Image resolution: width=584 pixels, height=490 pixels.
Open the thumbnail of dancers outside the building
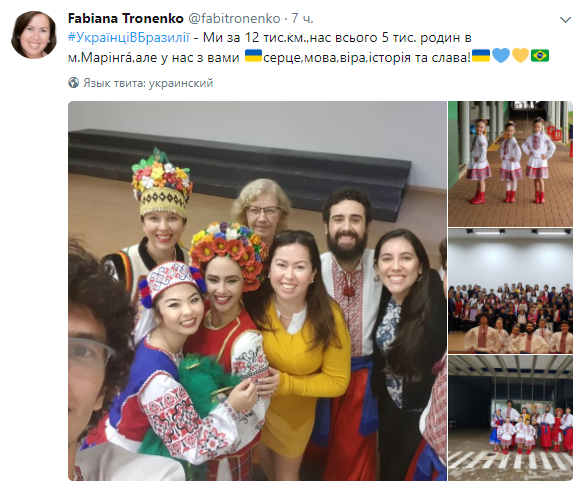[x=510, y=418]
